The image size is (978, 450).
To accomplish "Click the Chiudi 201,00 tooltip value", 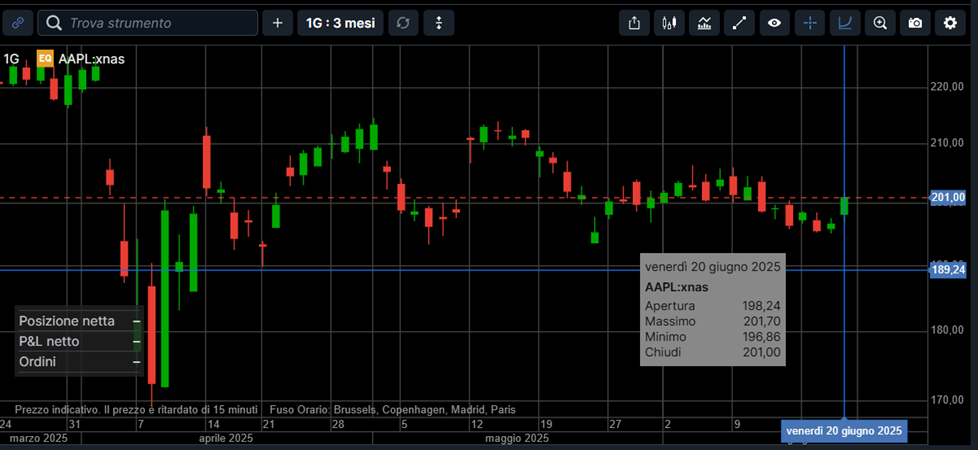I will [x=761, y=353].
